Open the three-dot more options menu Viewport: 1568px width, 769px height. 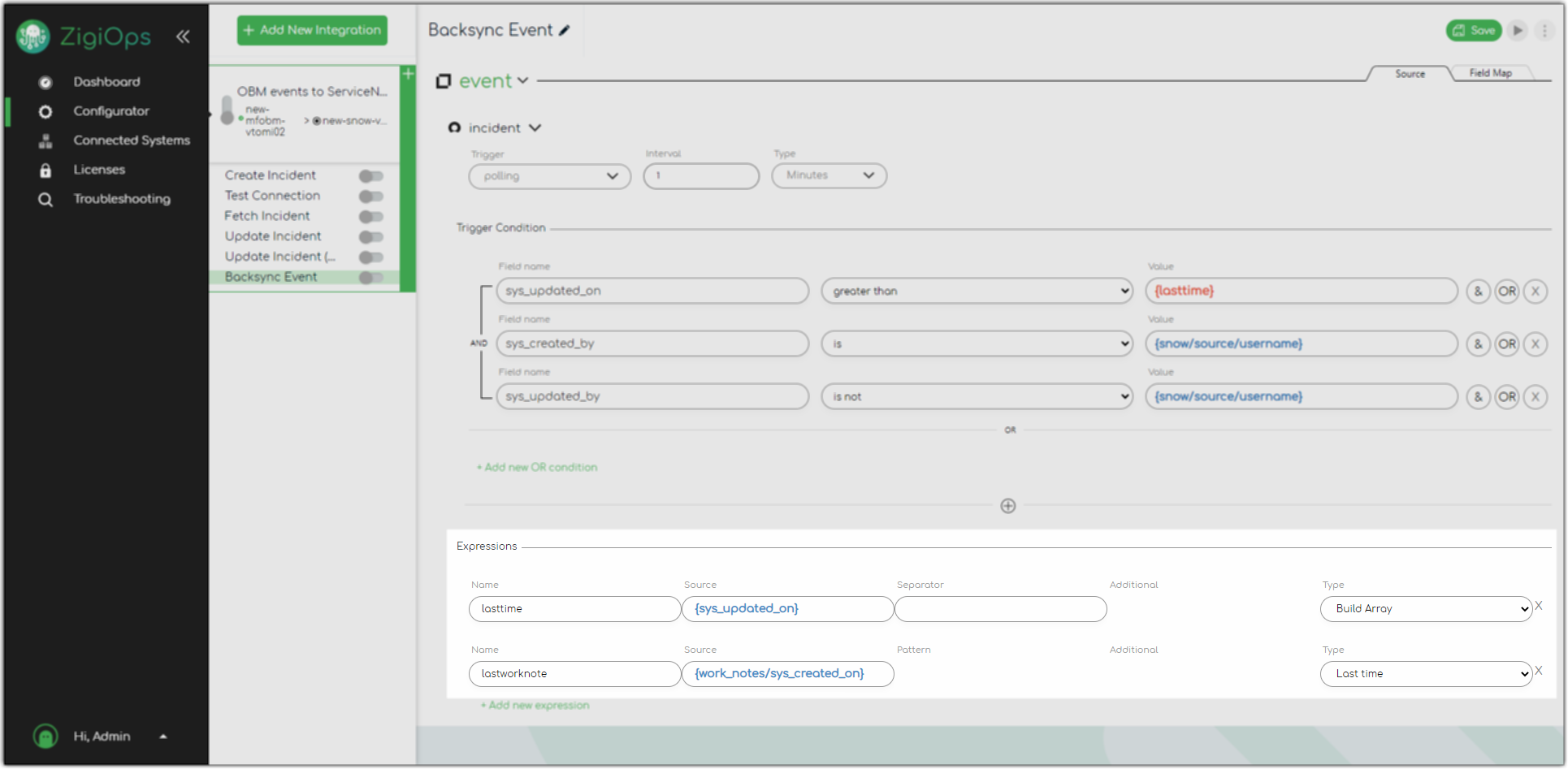point(1544,31)
